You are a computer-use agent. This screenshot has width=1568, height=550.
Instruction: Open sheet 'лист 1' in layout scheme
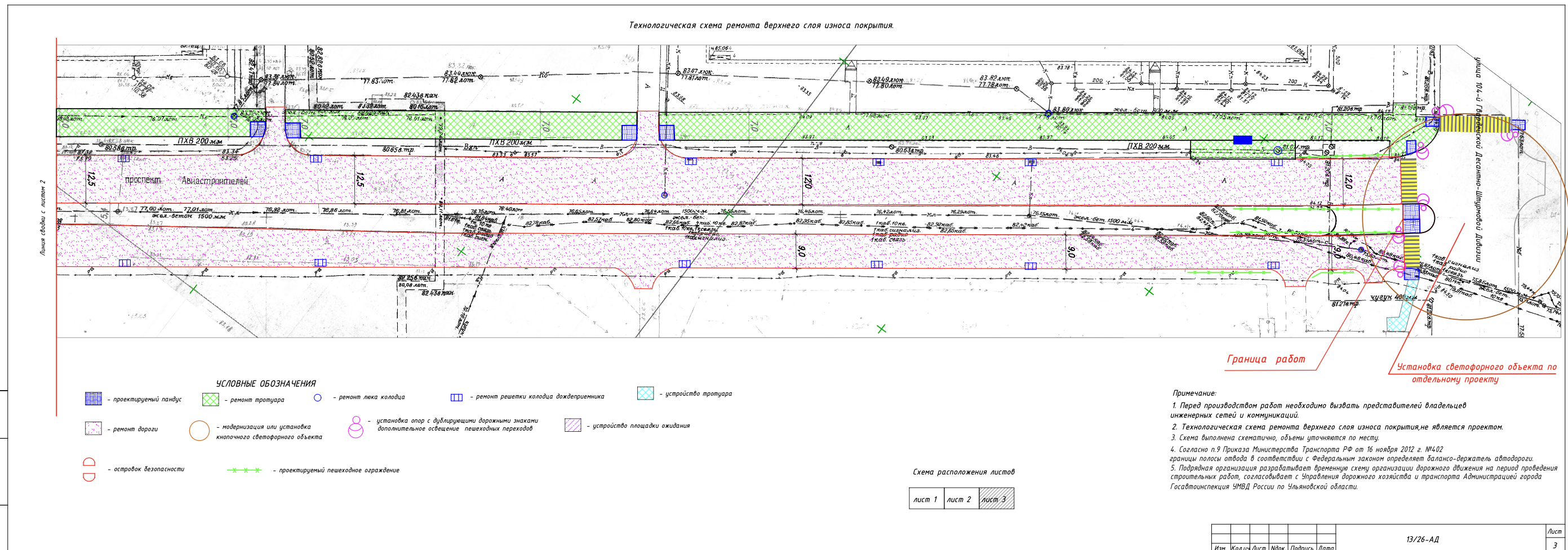point(925,499)
